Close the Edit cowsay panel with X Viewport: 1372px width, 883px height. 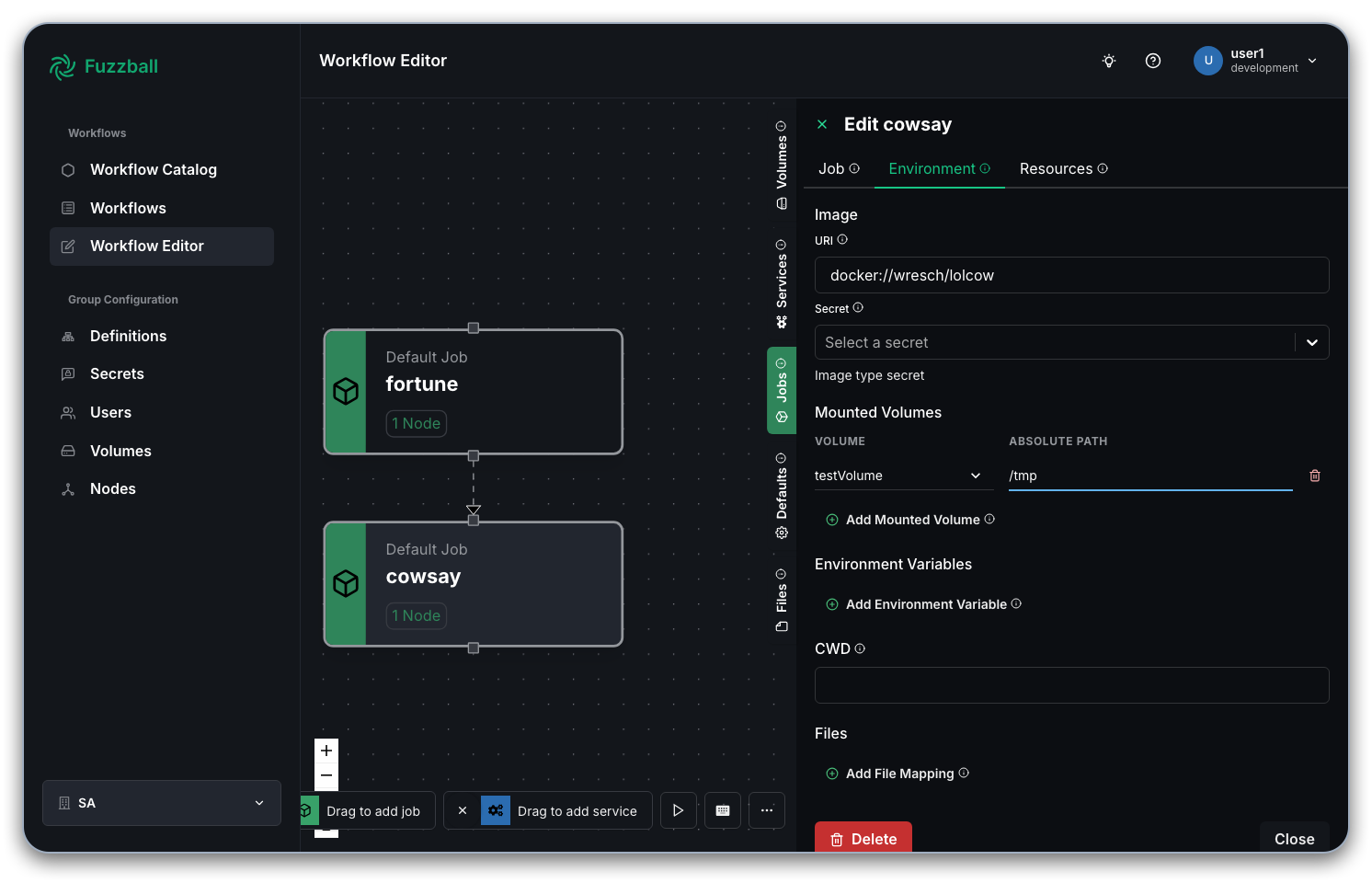822,124
